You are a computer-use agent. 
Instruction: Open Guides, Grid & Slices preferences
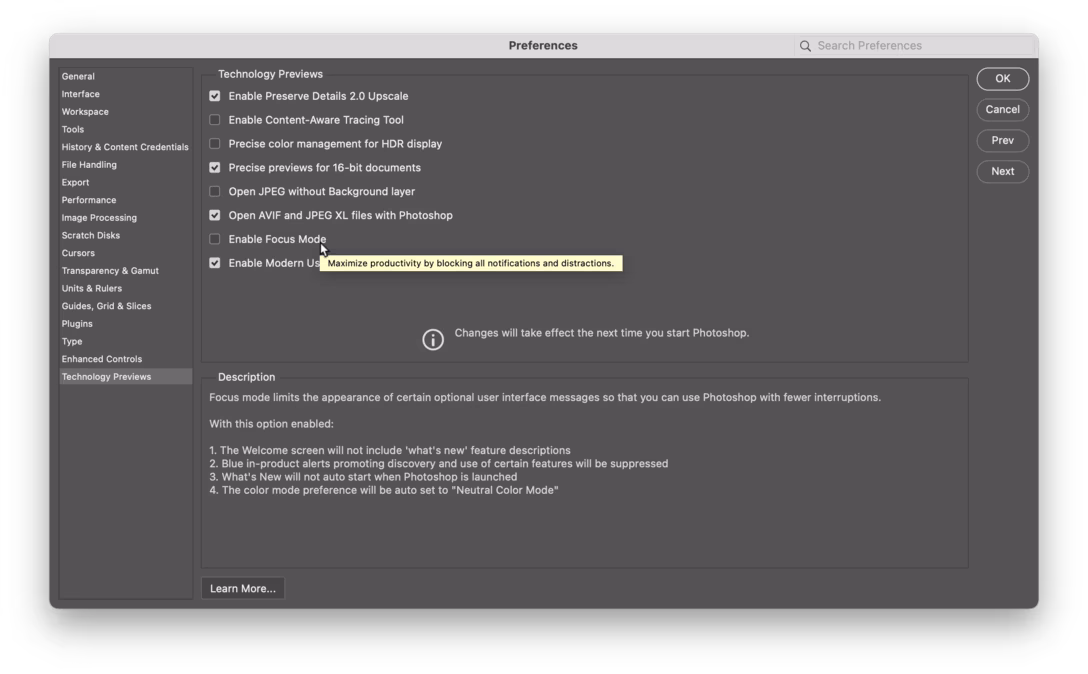click(x=106, y=306)
